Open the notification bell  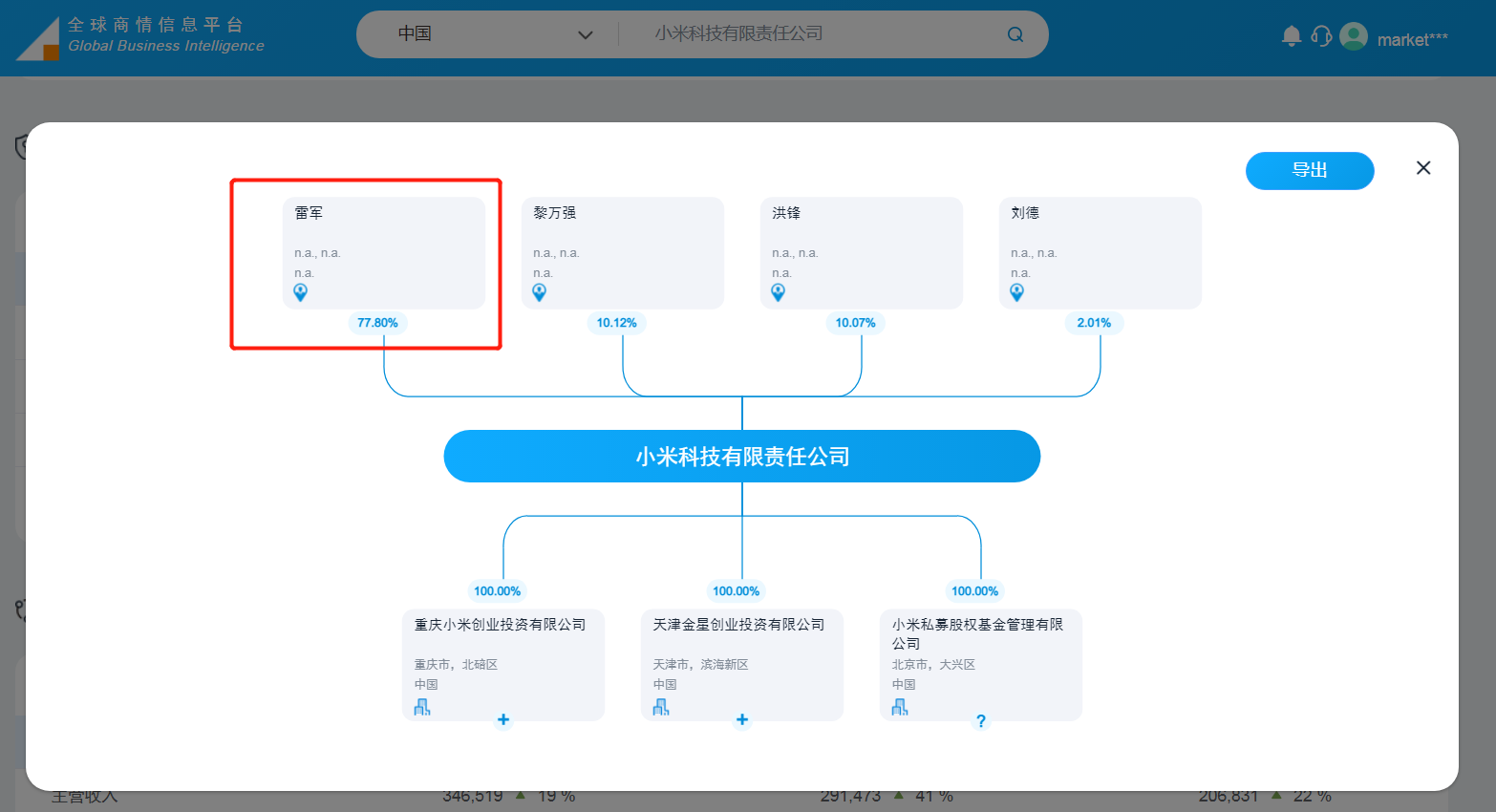click(1292, 36)
